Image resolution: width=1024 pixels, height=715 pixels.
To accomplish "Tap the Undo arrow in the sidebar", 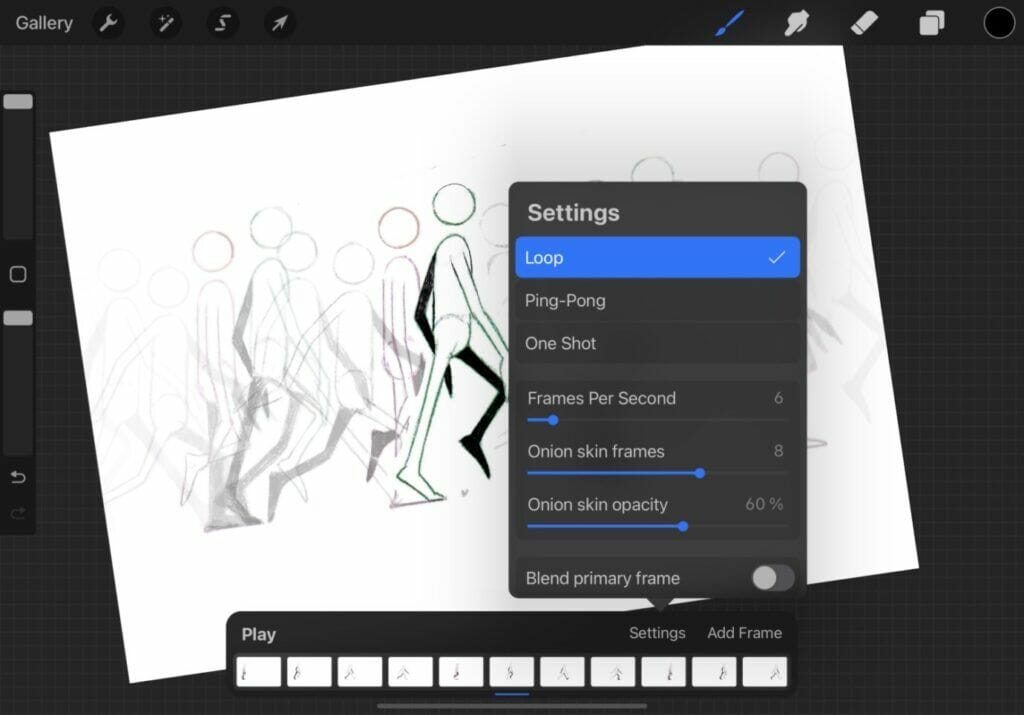I will pyautogui.click(x=18, y=477).
